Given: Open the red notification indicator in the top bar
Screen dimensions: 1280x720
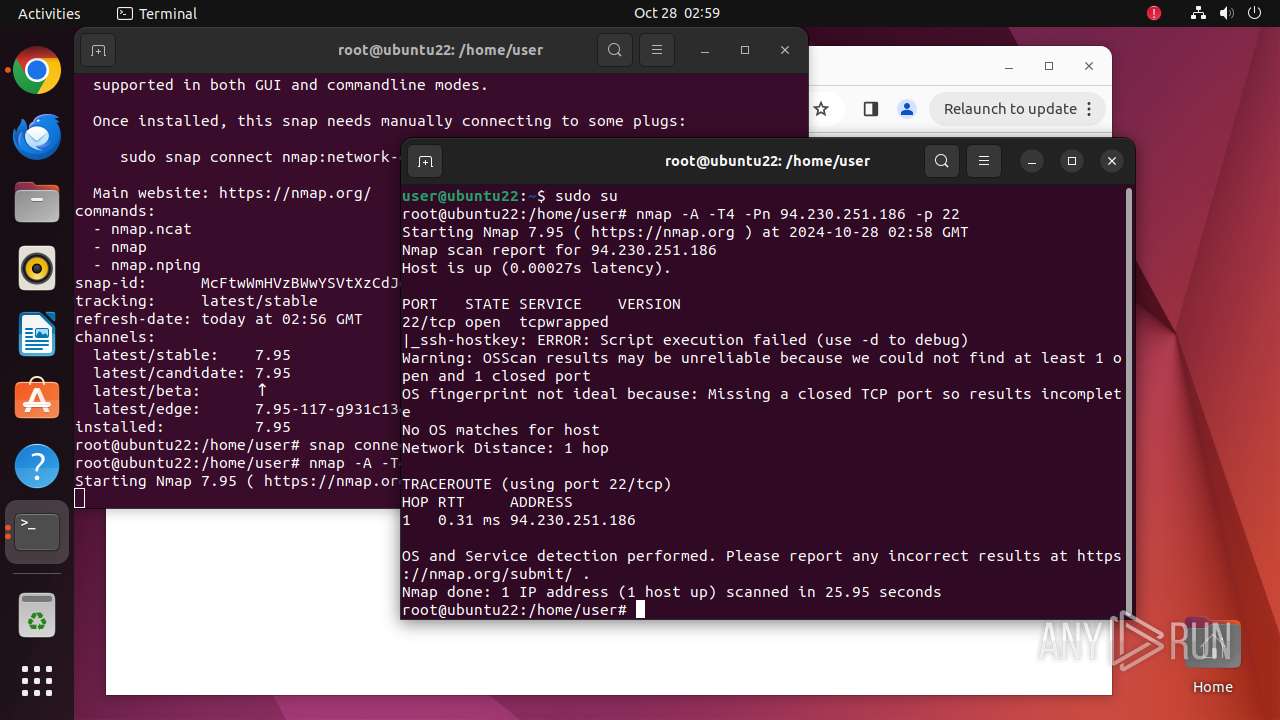Looking at the screenshot, I should [1154, 13].
